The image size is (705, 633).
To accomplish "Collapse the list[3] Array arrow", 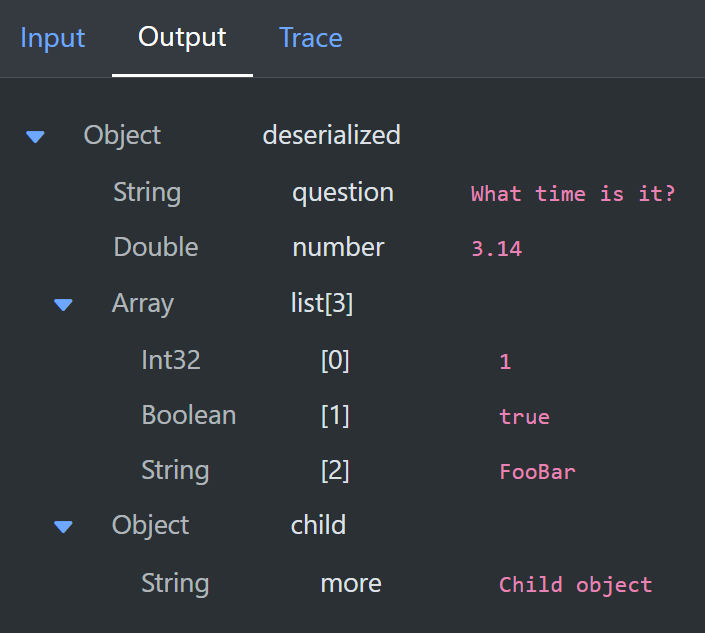I will [x=64, y=304].
